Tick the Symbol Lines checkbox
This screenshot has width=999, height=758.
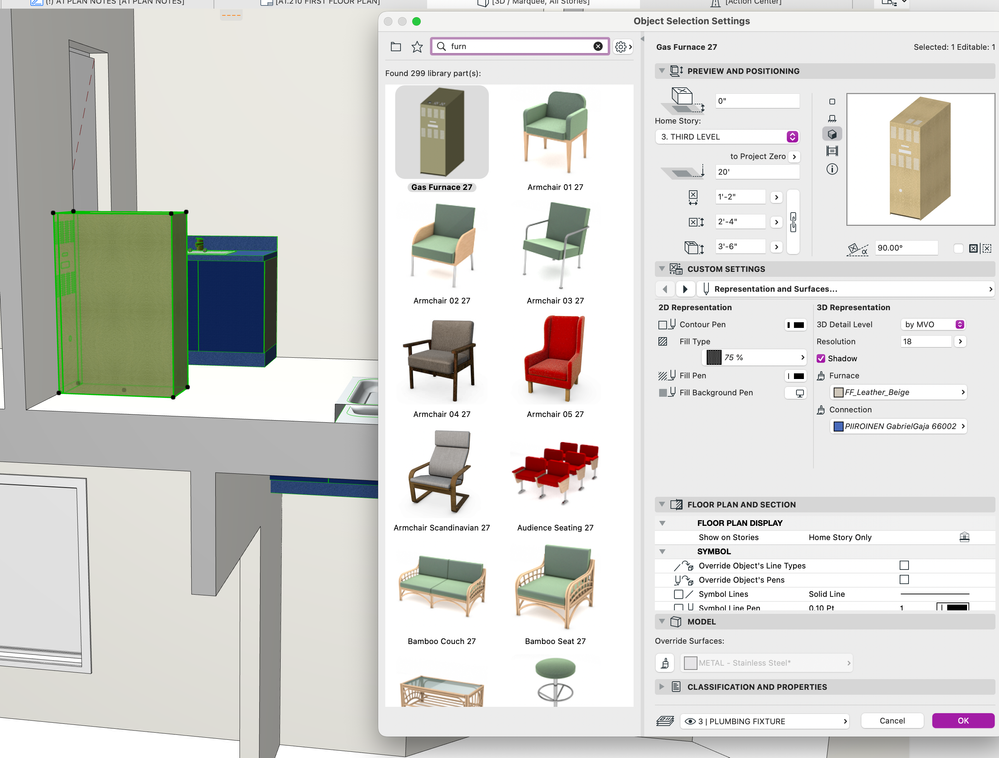[x=679, y=594]
